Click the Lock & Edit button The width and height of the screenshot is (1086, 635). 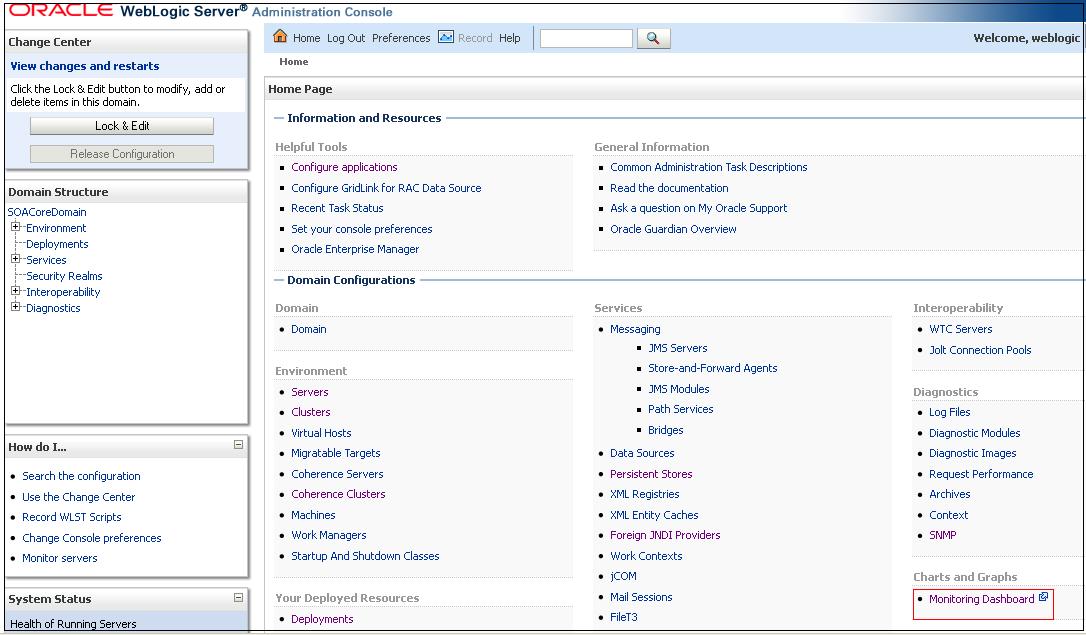pos(122,125)
